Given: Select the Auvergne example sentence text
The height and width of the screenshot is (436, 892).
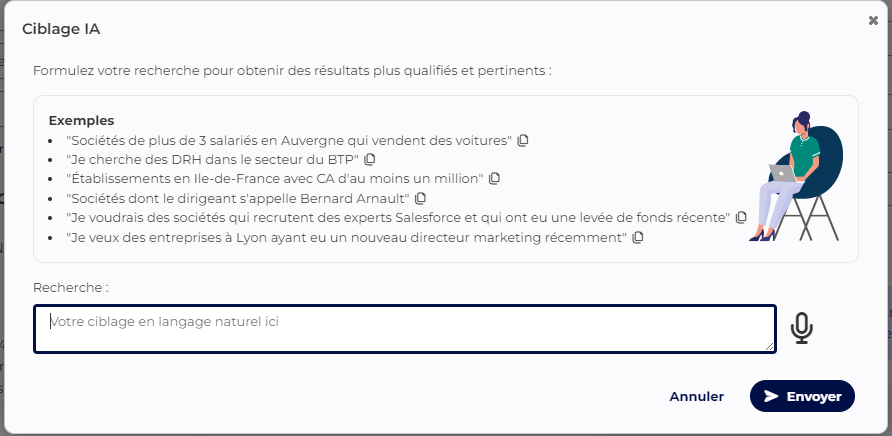Looking at the screenshot, I should point(289,140).
